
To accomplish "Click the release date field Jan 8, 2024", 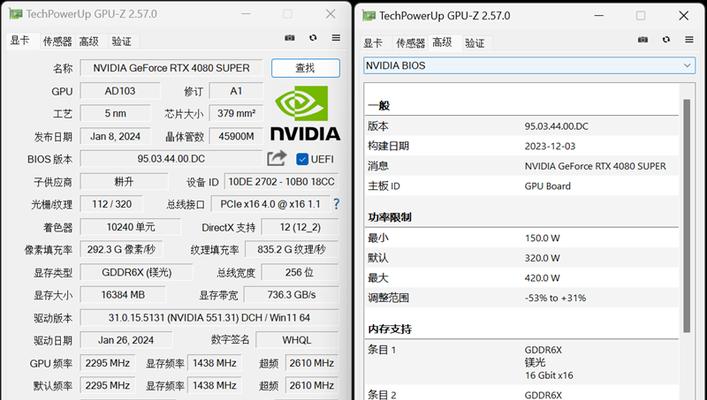I will pyautogui.click(x=115, y=136).
